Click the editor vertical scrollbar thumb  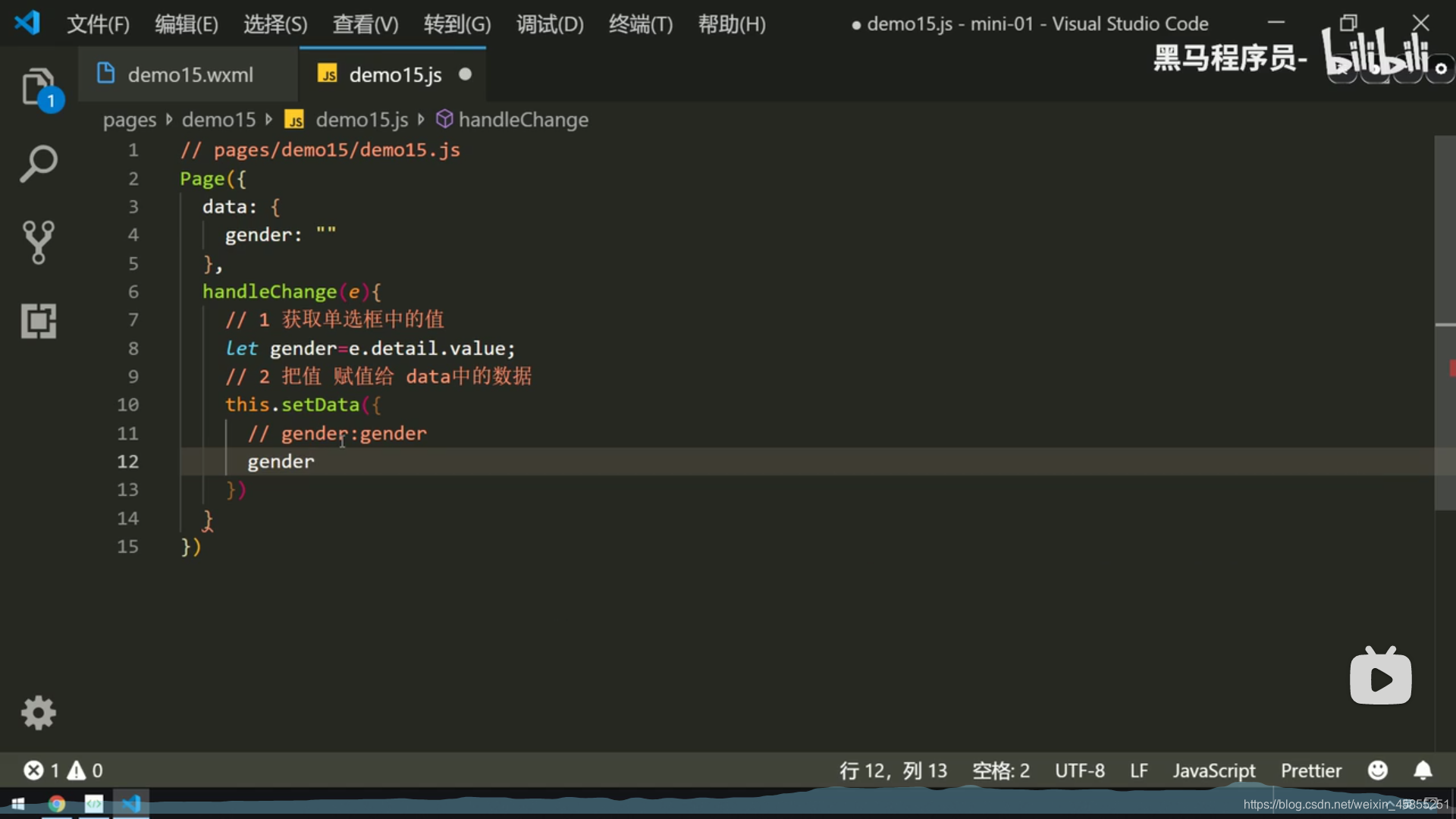1445,322
